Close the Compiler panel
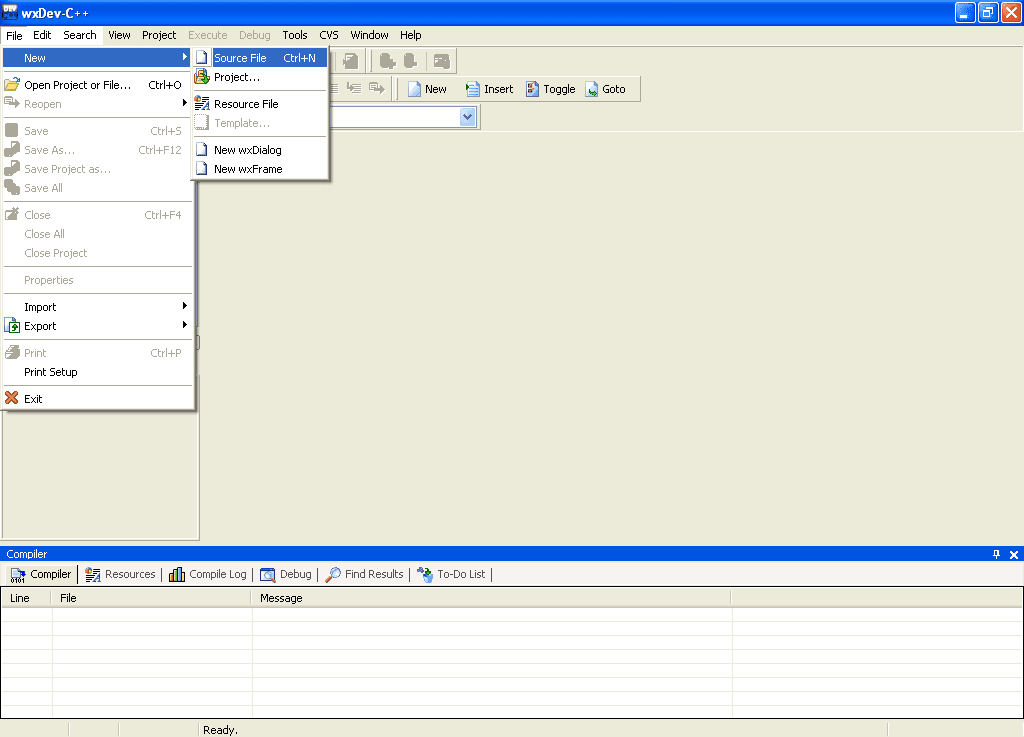Viewport: 1024px width, 737px height. point(1014,554)
